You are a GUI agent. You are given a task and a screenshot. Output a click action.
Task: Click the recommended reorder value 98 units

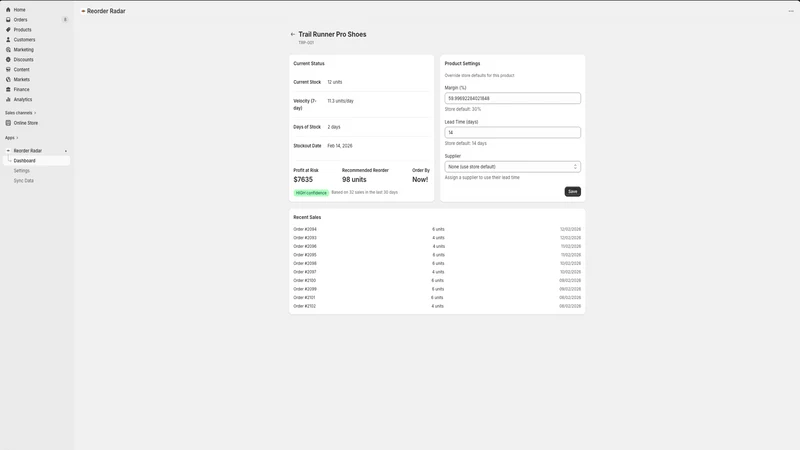tap(354, 180)
